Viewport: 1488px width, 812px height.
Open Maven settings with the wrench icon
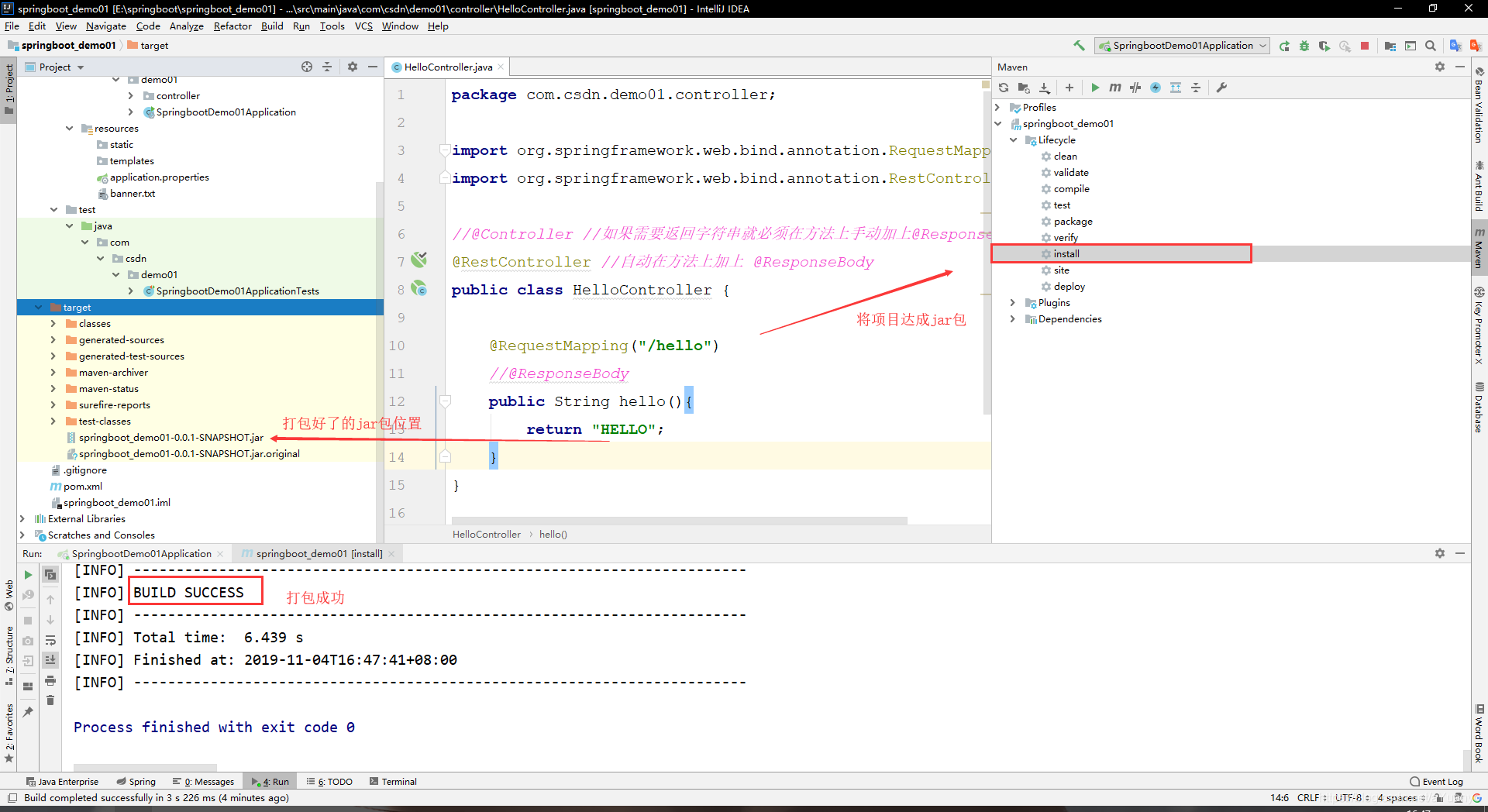[x=1221, y=88]
